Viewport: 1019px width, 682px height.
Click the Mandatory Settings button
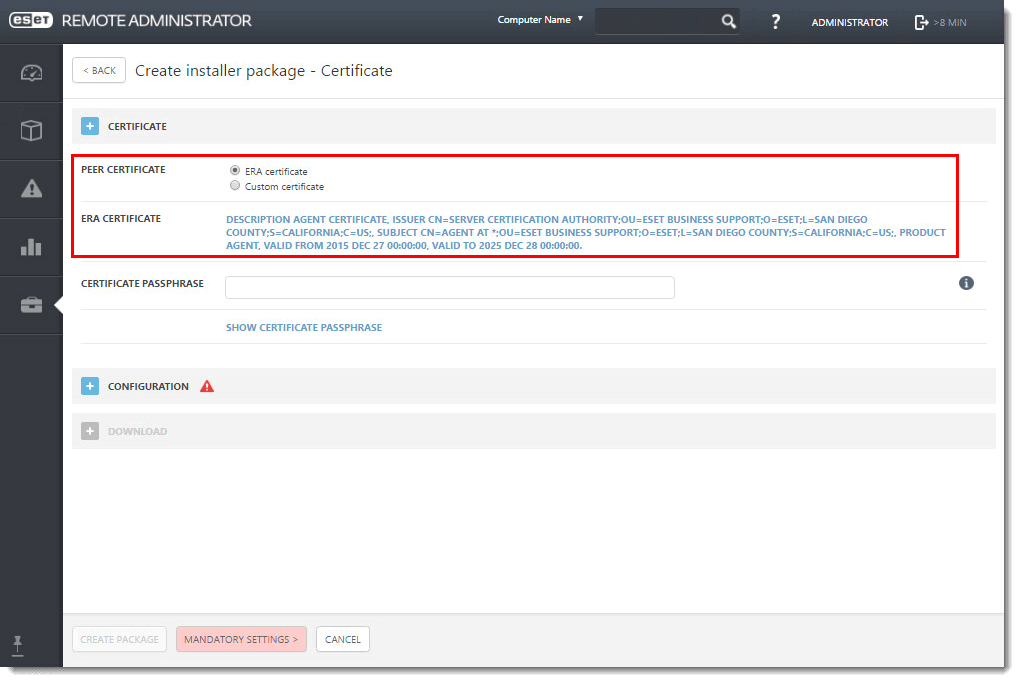[241, 639]
